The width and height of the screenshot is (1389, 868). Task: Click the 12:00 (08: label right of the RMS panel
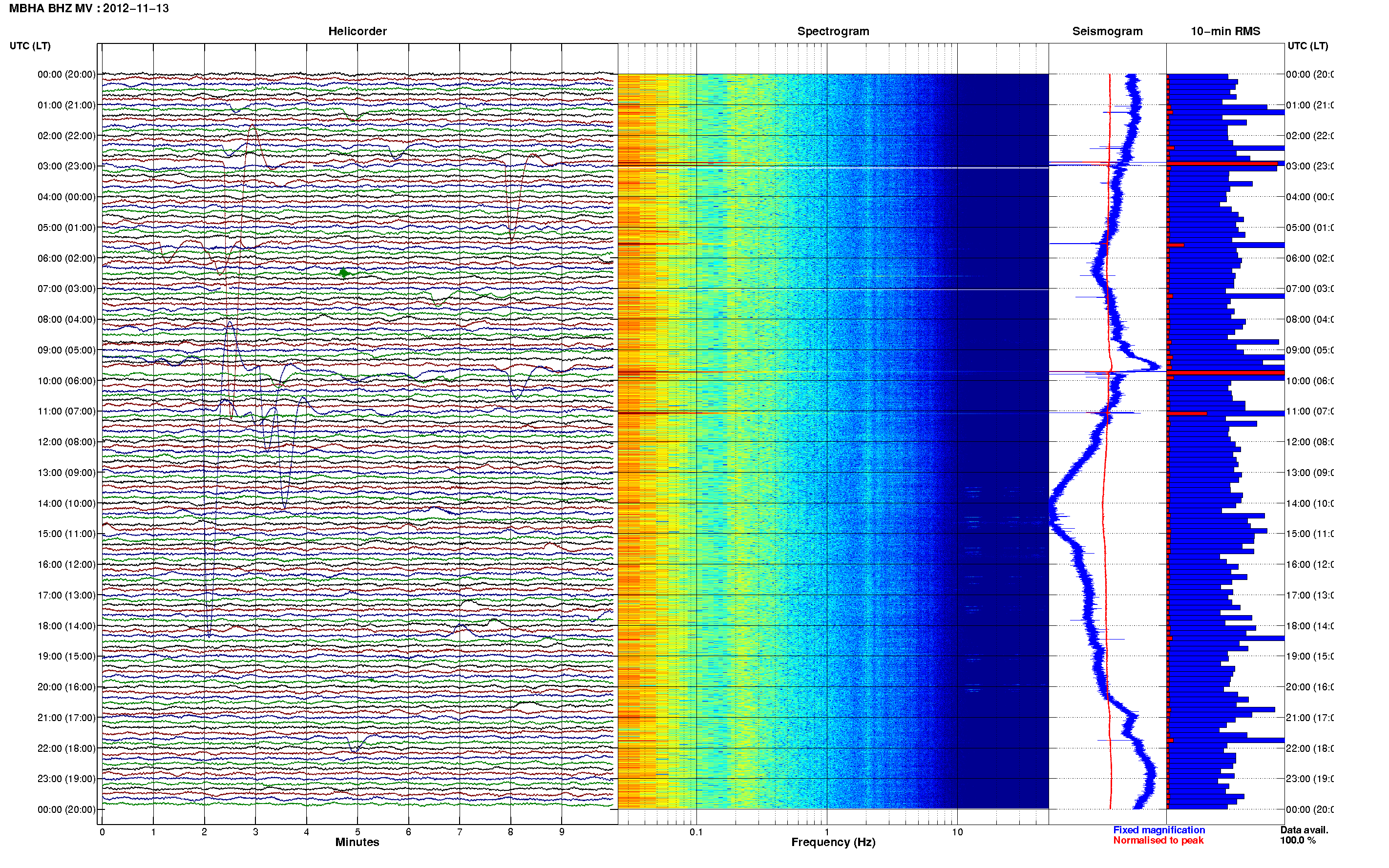click(x=1310, y=442)
